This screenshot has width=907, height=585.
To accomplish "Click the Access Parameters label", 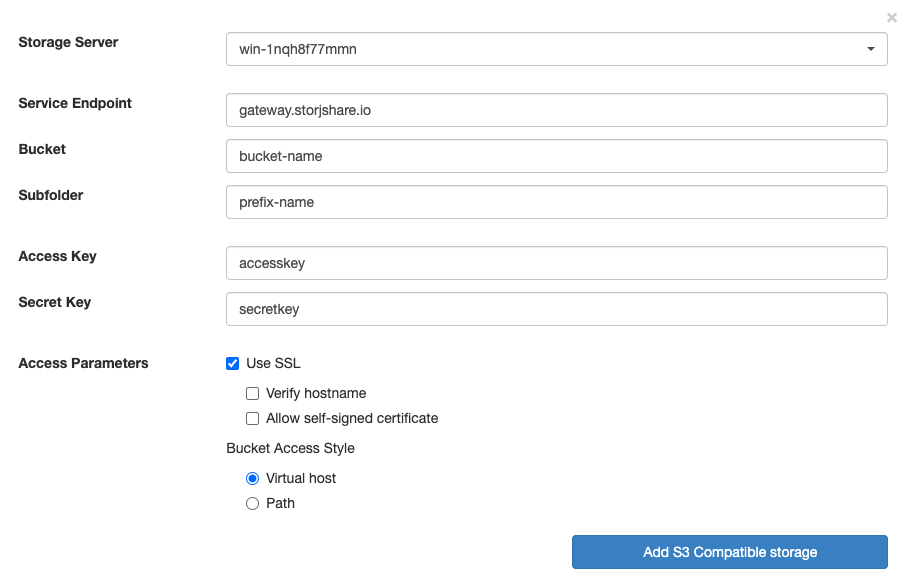I will pyautogui.click(x=83, y=363).
